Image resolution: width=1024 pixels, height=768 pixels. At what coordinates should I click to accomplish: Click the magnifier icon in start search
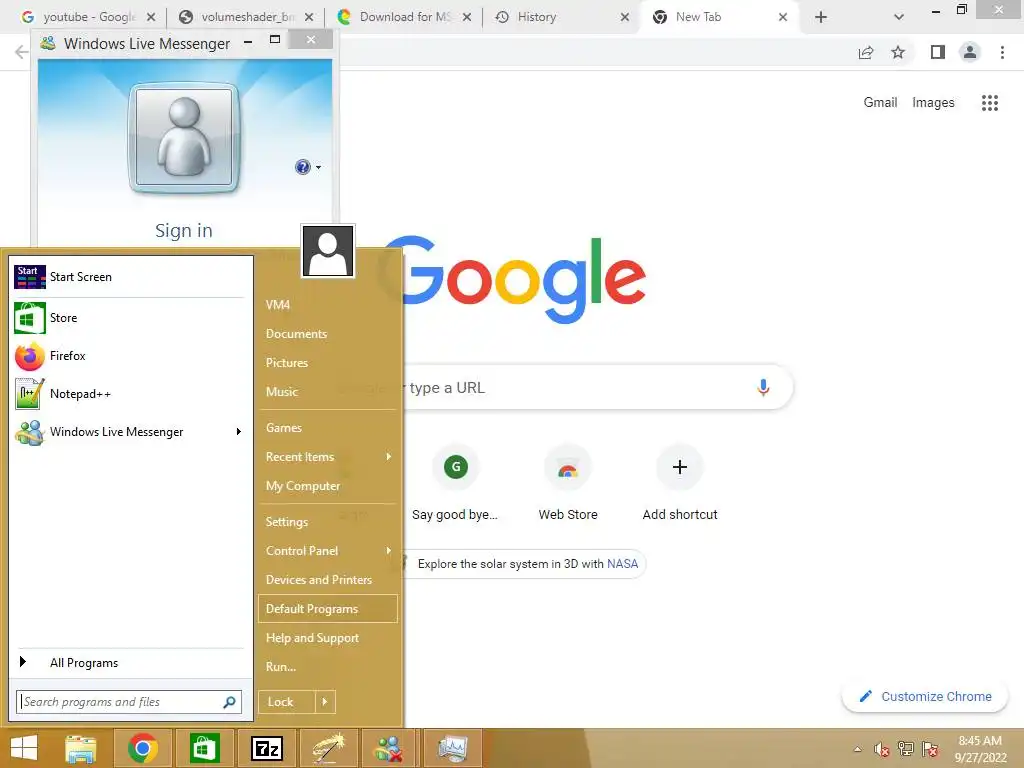(229, 702)
